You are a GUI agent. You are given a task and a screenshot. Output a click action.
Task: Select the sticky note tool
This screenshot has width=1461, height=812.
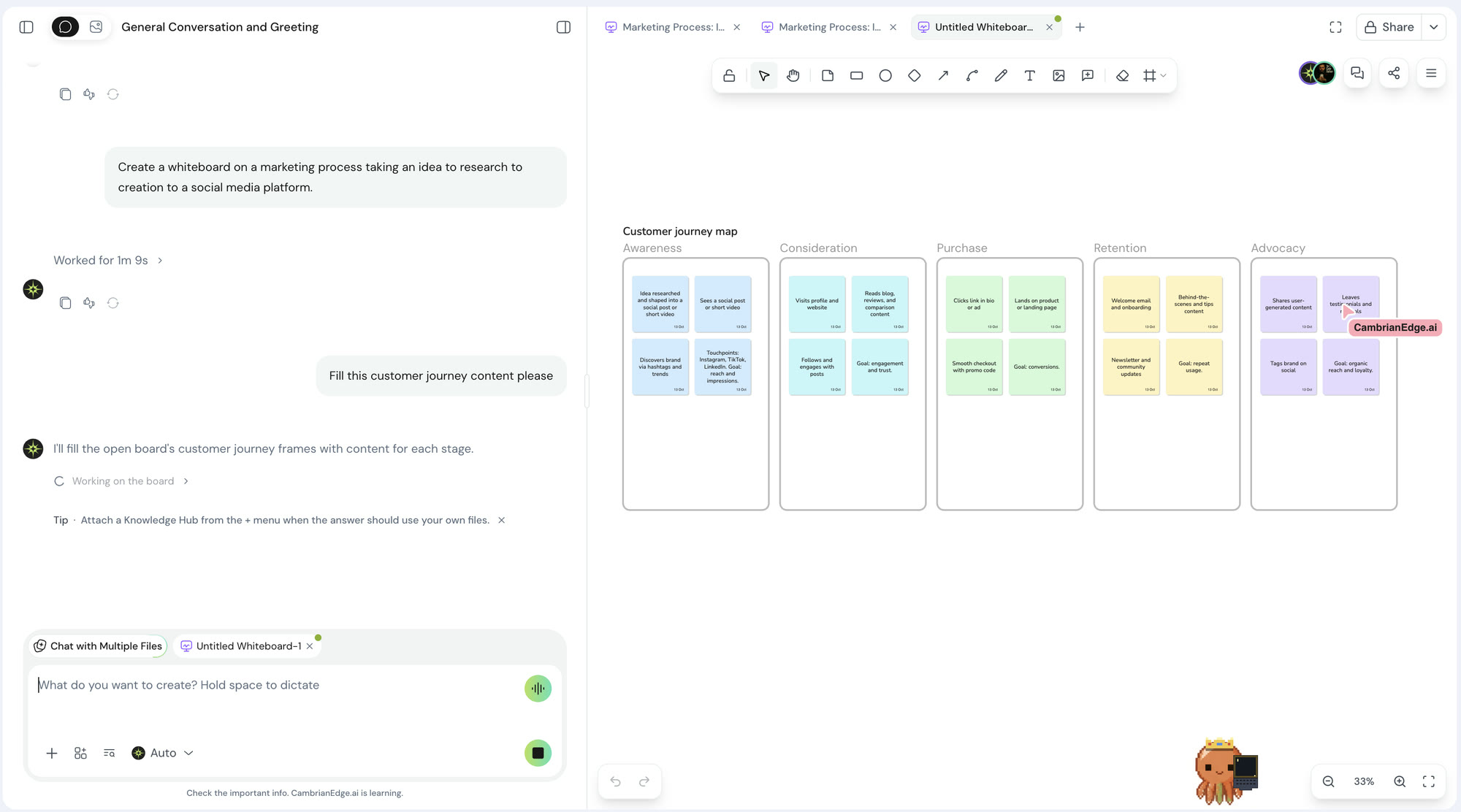click(x=828, y=75)
